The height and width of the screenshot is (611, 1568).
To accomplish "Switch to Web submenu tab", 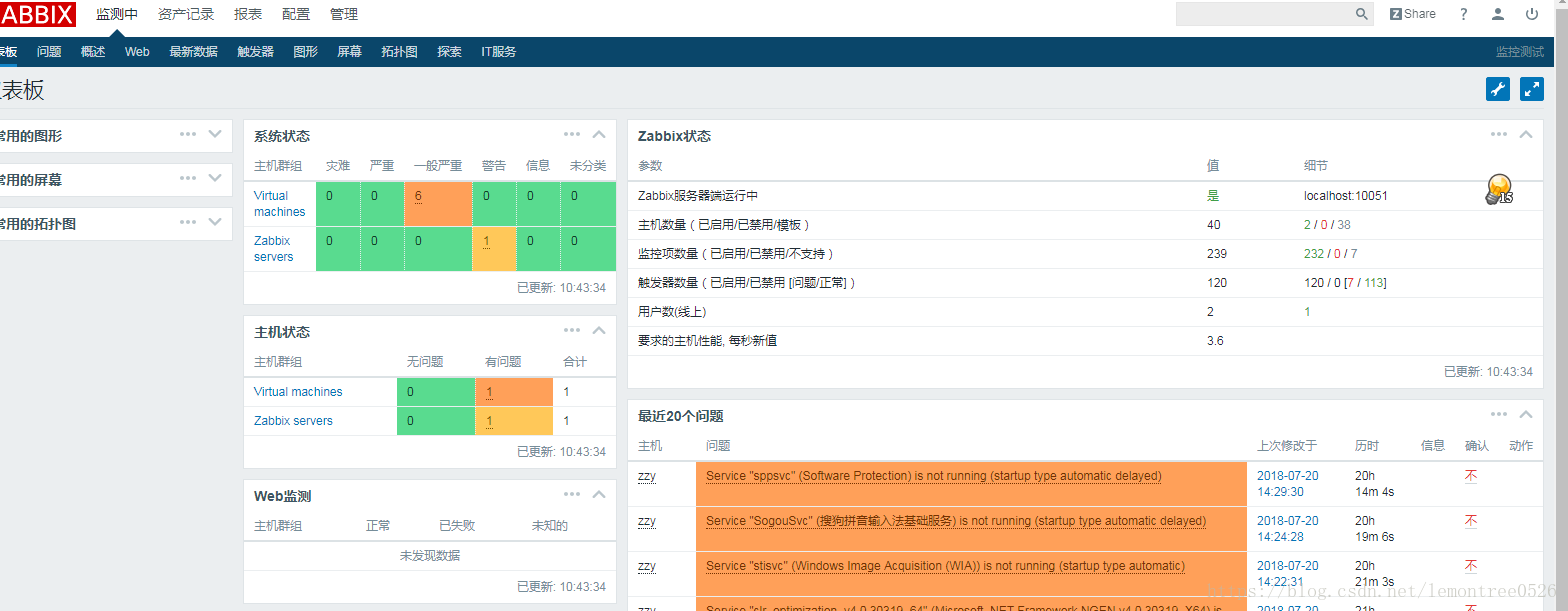I will 137,52.
